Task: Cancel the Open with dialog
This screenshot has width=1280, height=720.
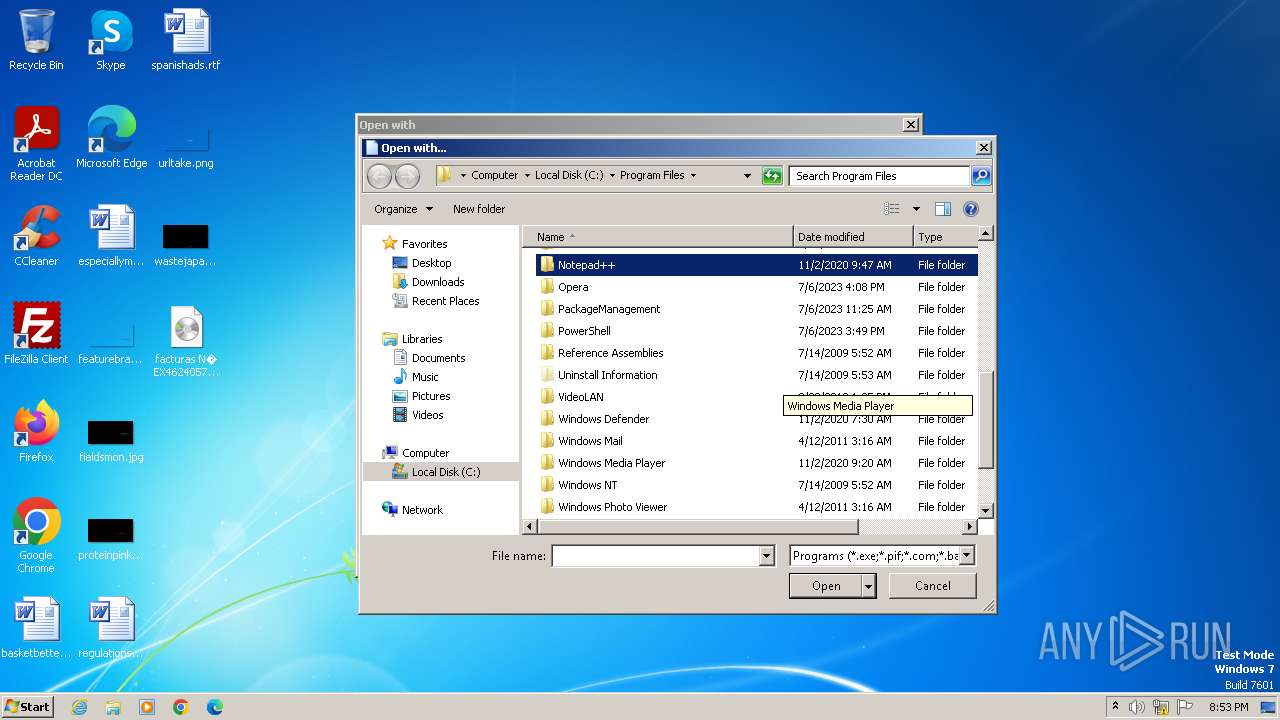Action: 932,586
